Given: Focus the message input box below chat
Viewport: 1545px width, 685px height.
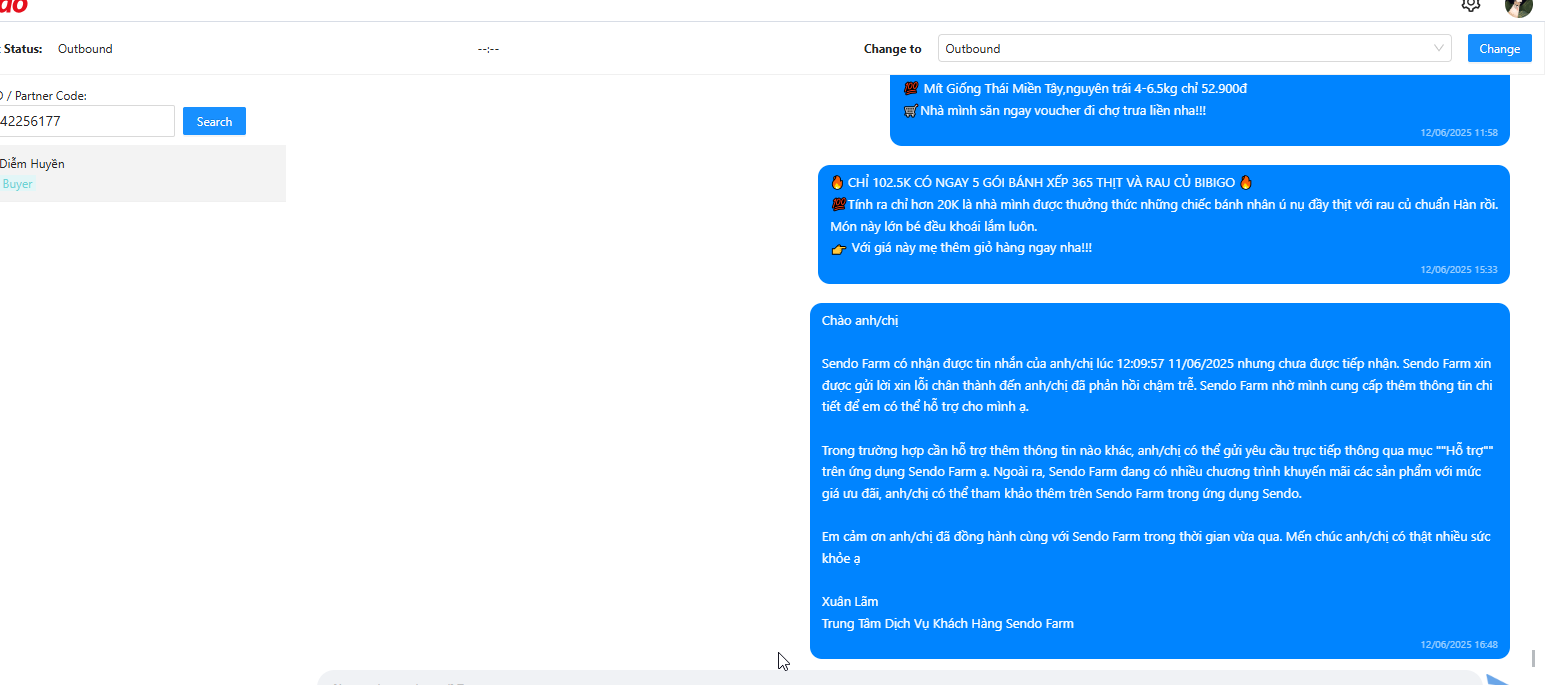Looking at the screenshot, I should [x=900, y=679].
